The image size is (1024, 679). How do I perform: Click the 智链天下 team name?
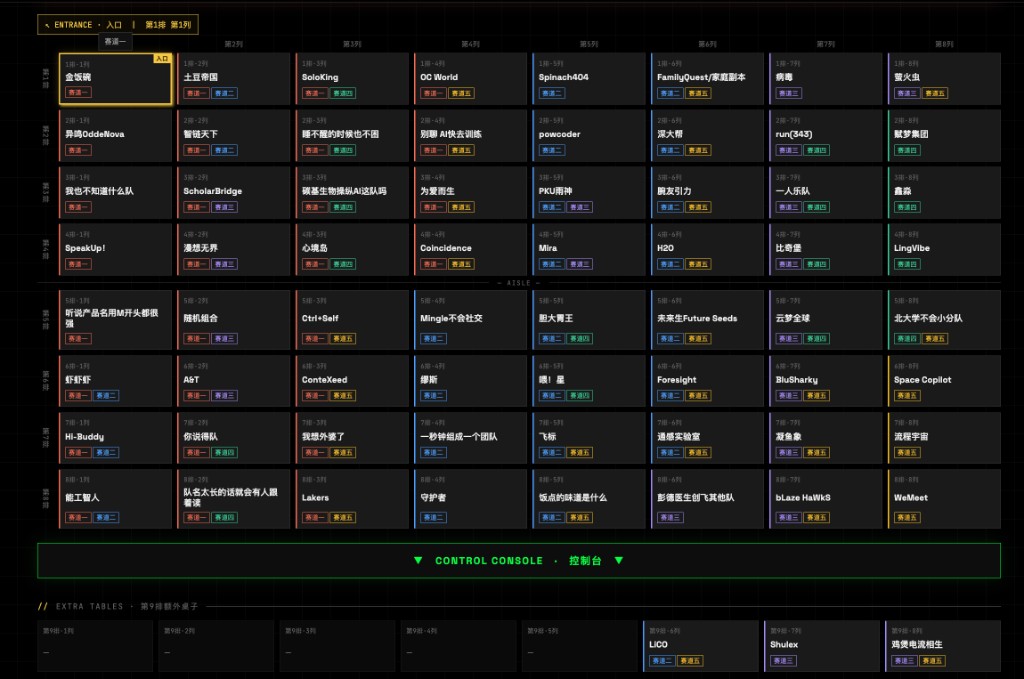(x=200, y=134)
